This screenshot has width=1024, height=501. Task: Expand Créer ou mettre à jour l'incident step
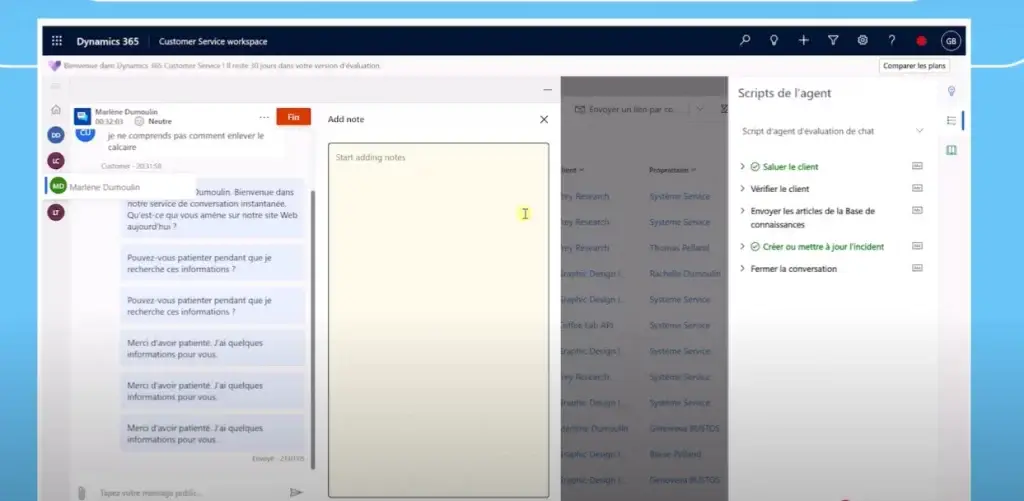pyautogui.click(x=743, y=247)
